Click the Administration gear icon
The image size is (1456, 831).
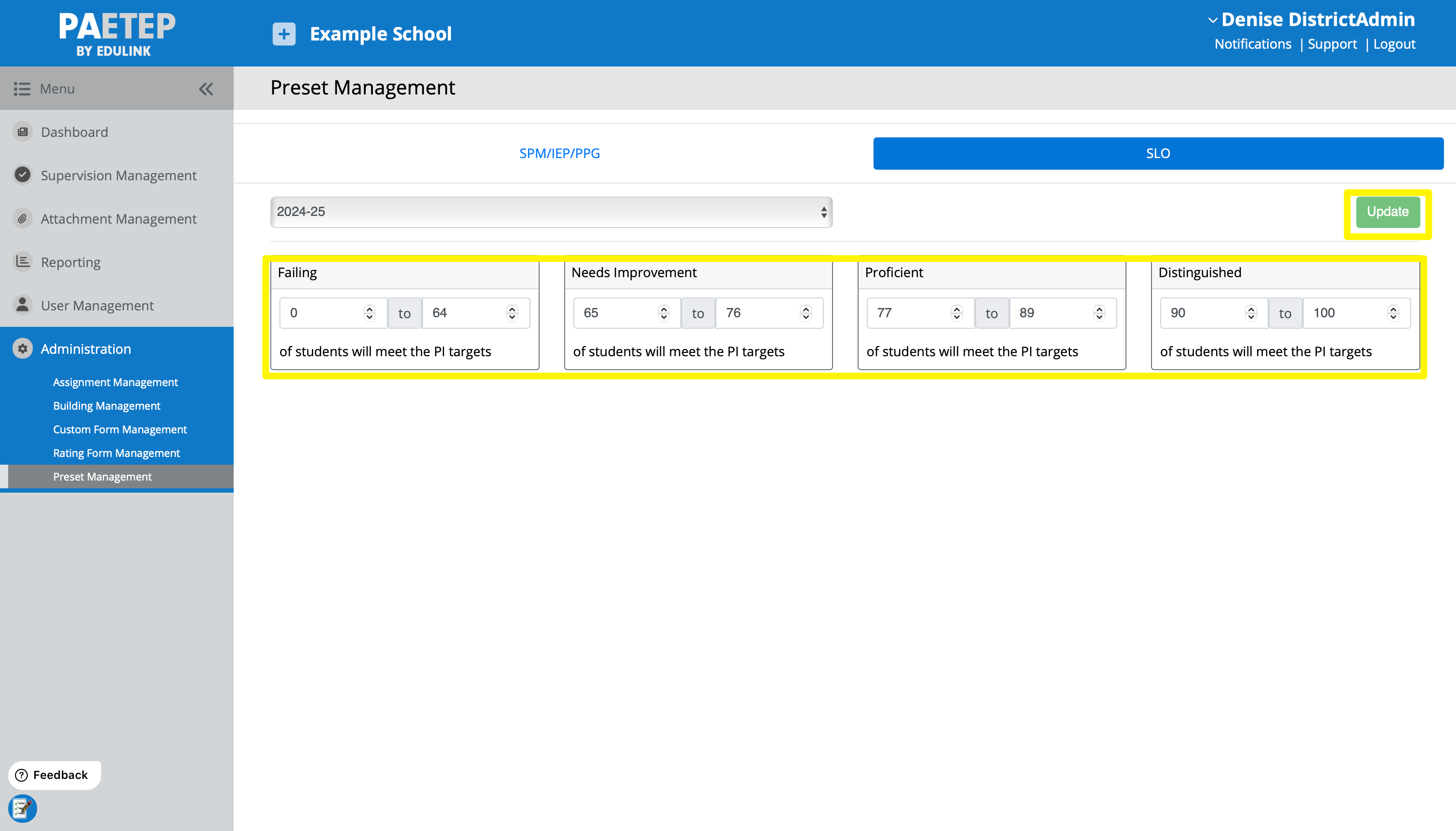click(x=22, y=348)
